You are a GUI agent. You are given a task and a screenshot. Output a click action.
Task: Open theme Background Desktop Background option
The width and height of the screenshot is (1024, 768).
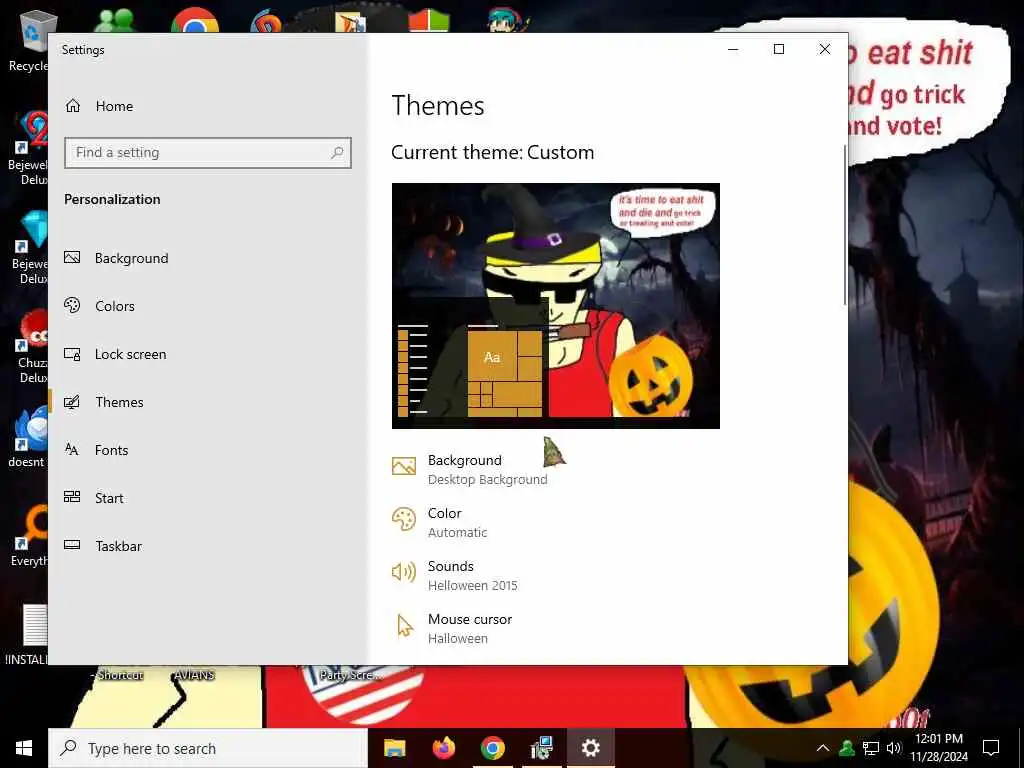(470, 470)
